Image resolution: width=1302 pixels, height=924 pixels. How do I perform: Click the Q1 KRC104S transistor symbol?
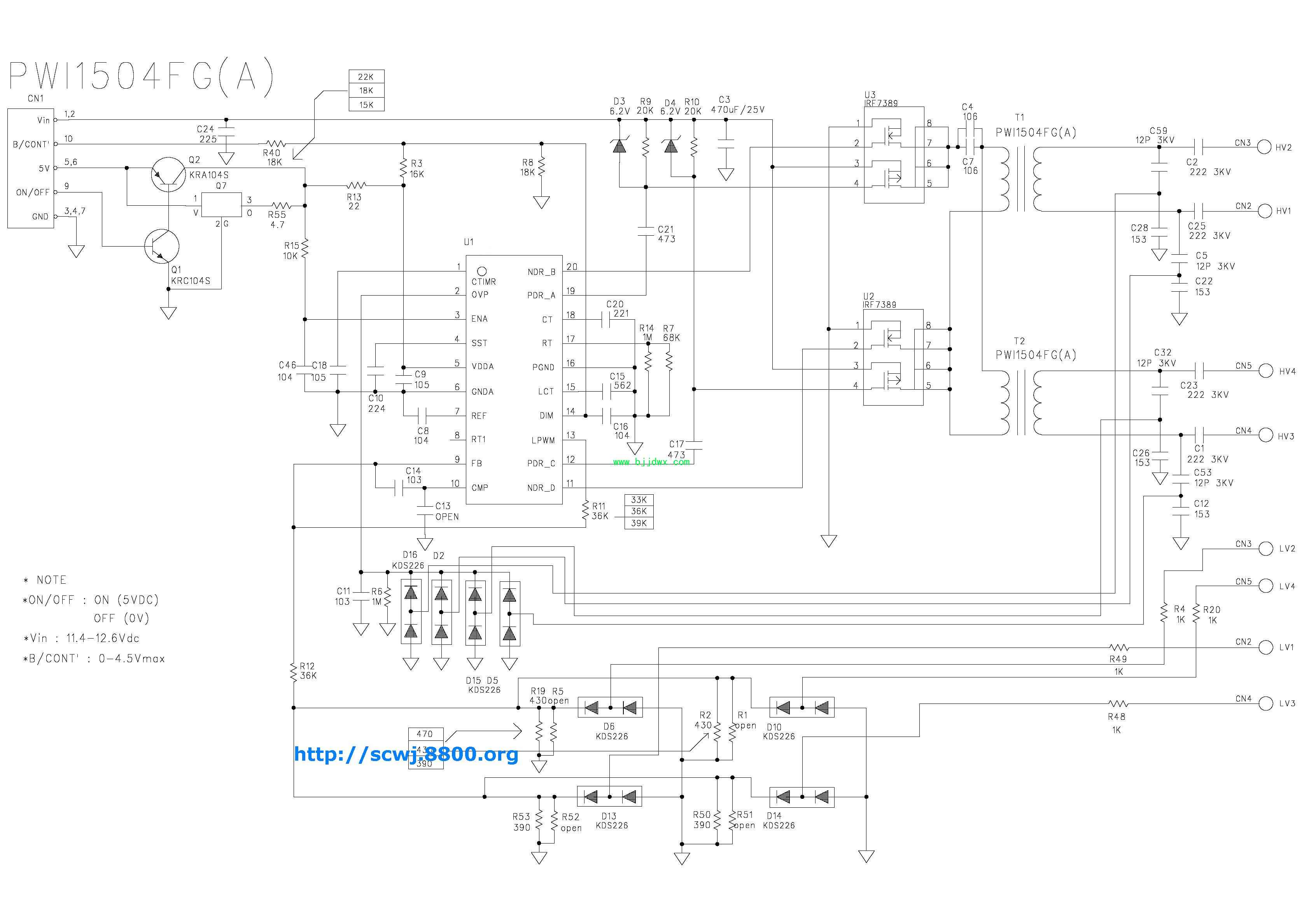161,247
